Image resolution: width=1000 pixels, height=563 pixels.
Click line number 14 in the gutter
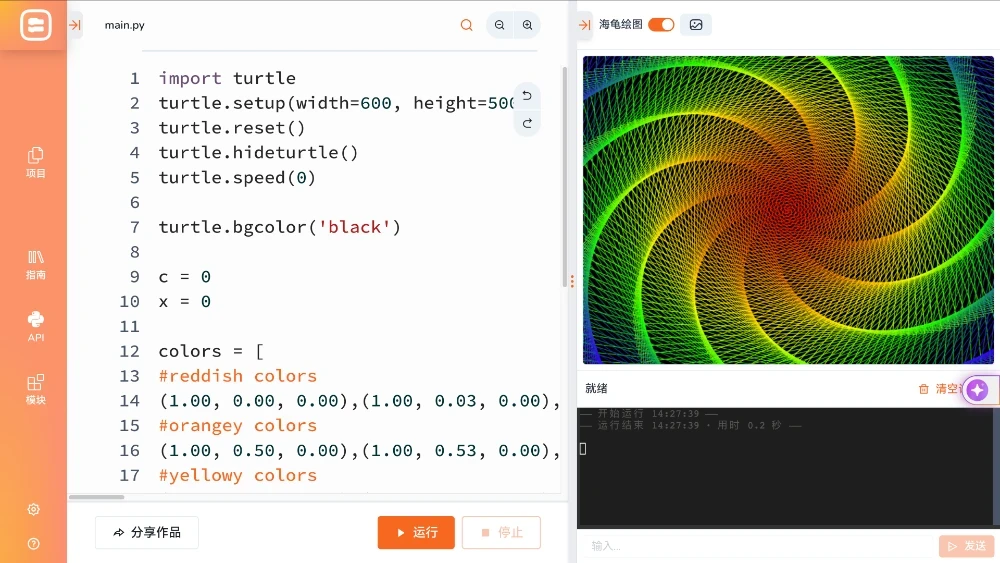(129, 401)
